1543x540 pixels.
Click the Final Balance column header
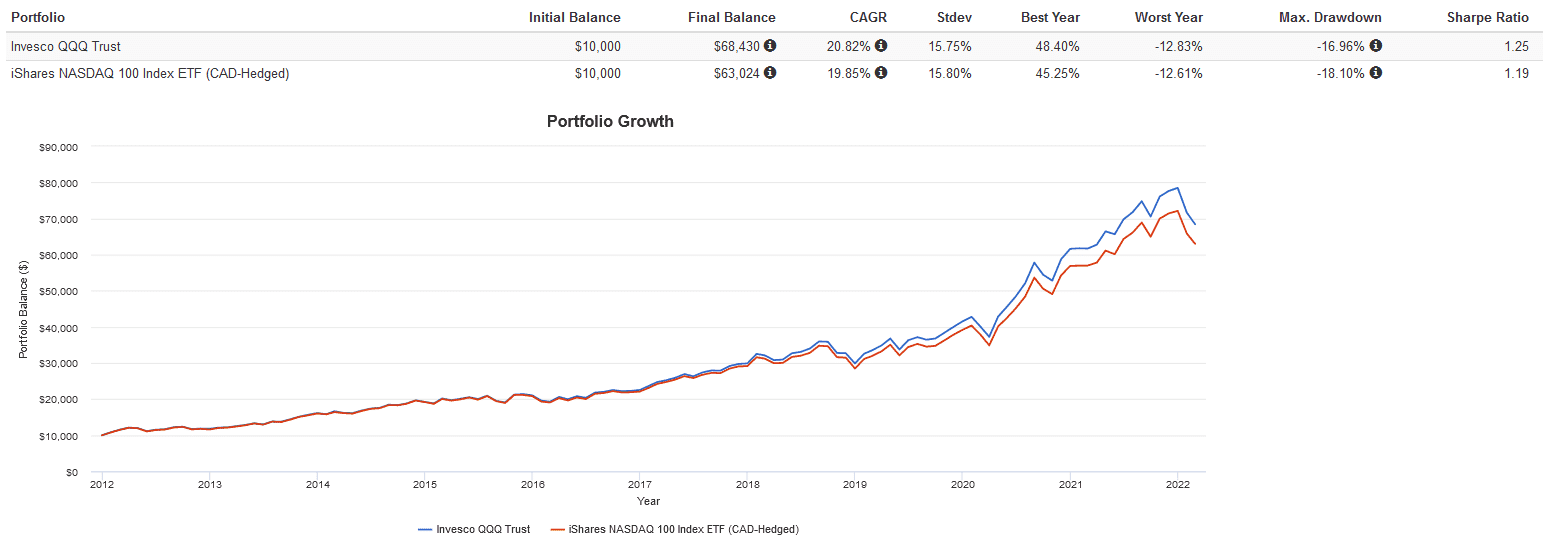click(732, 17)
